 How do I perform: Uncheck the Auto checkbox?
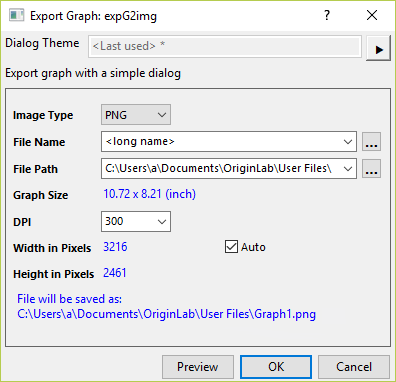pyautogui.click(x=231, y=247)
